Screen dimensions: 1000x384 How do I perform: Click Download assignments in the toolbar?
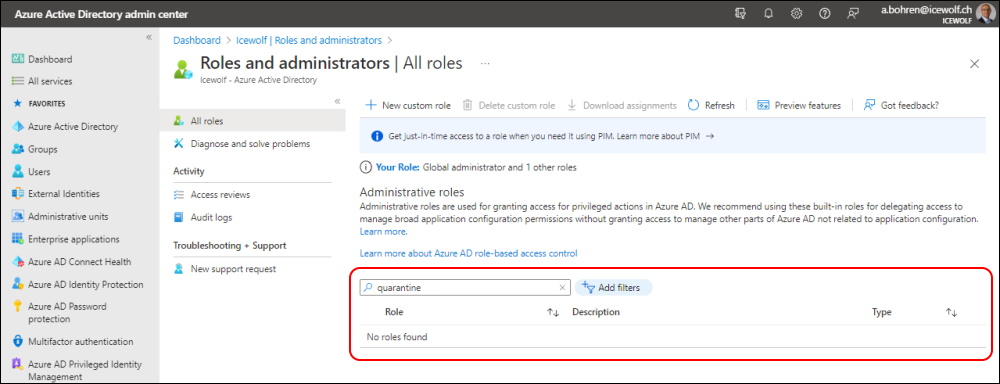point(622,105)
